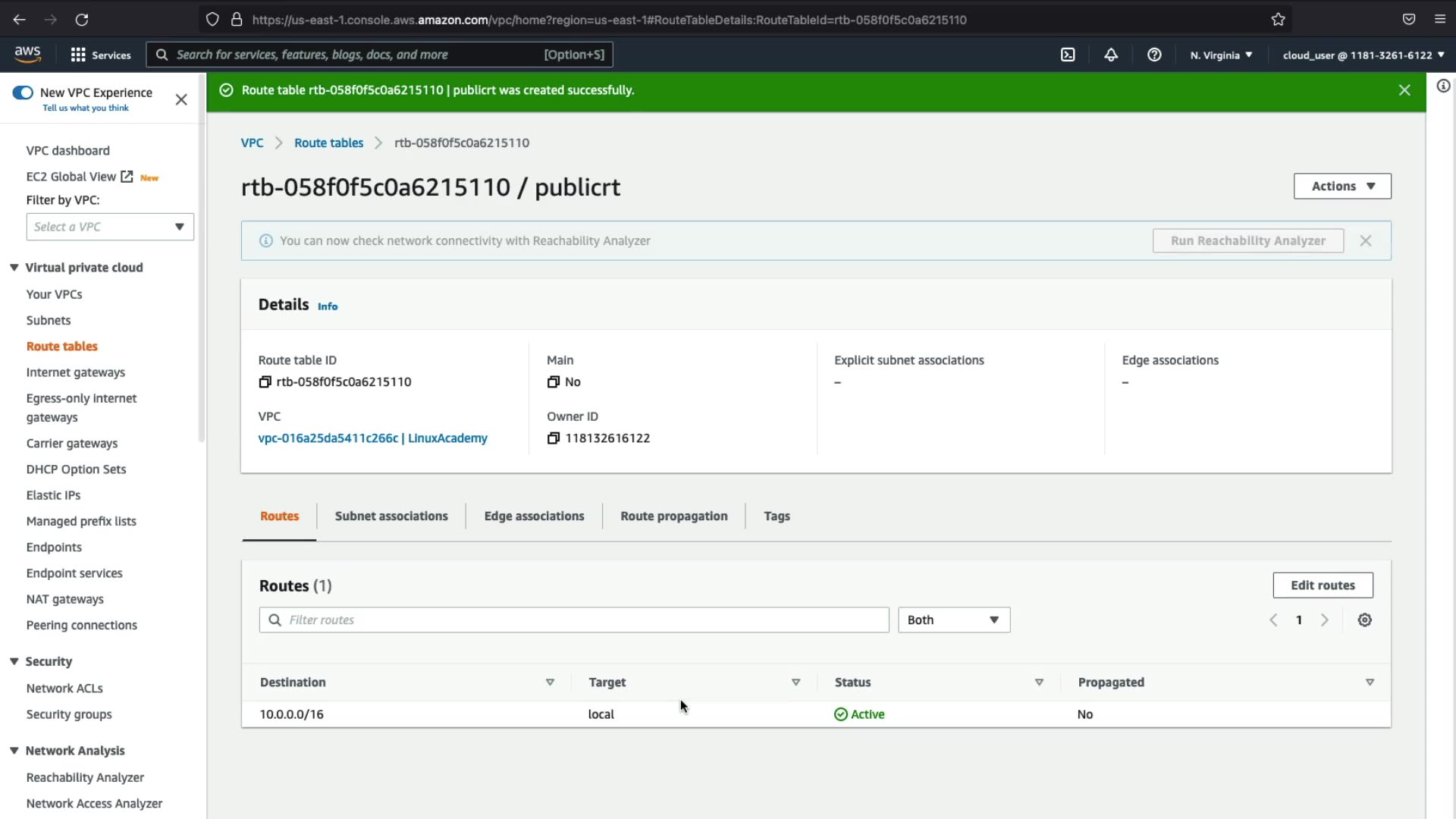Toggle New VPC Experience switch
The image size is (1456, 819).
coord(23,93)
